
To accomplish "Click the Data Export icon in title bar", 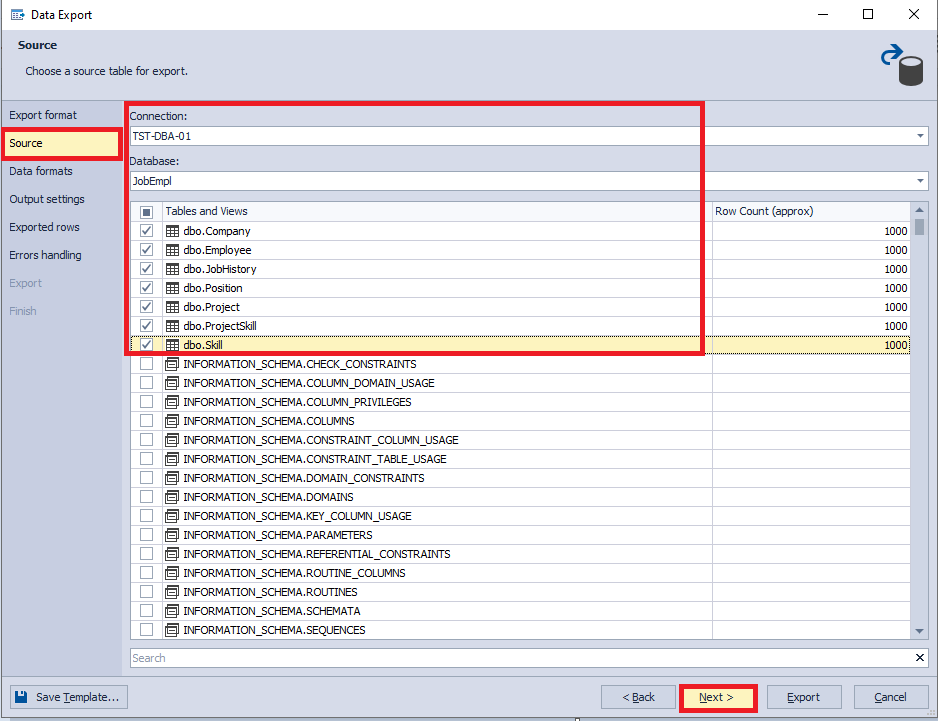I will click(17, 14).
